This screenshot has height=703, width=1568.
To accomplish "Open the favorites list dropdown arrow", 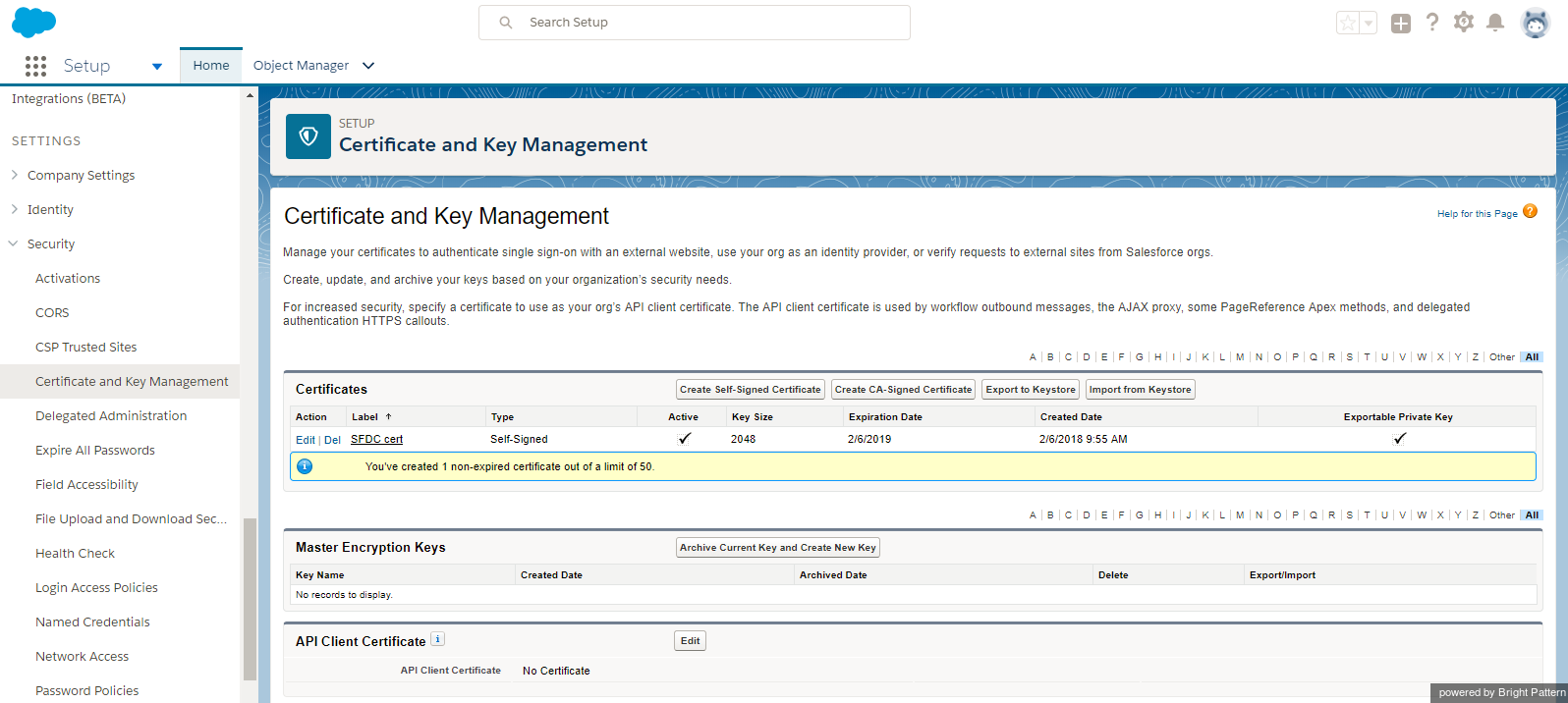I will [1369, 23].
